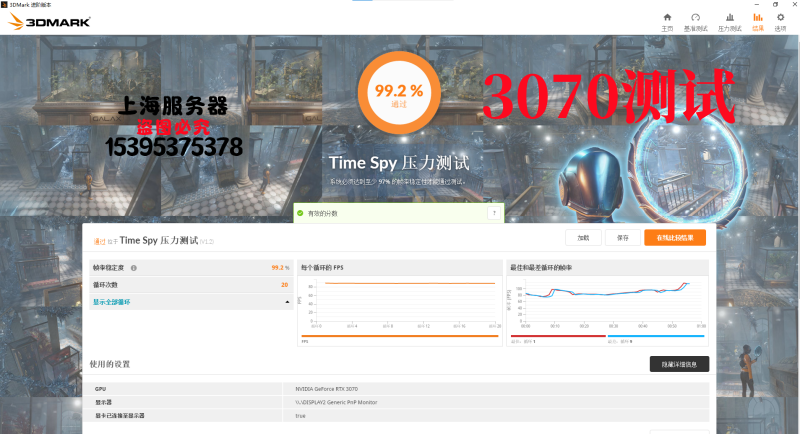
Task: Click the Time Spy 压力测试 panel title
Action: [x=159, y=240]
